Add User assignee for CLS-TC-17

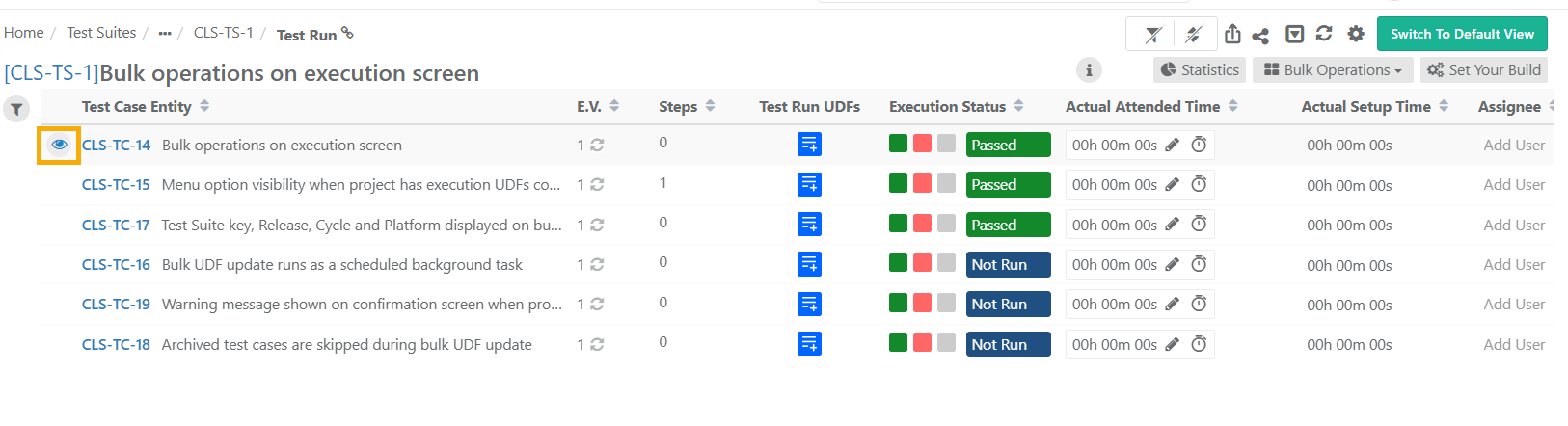pyautogui.click(x=1514, y=225)
